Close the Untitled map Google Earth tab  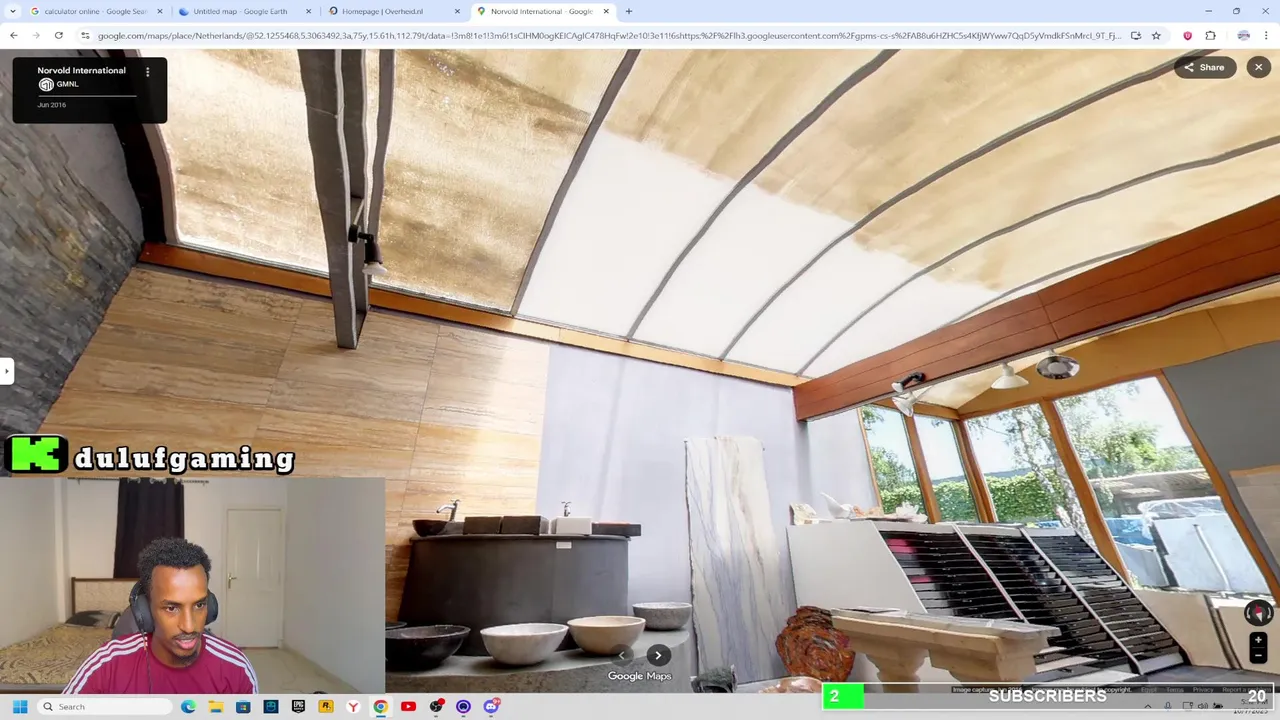click(x=308, y=11)
